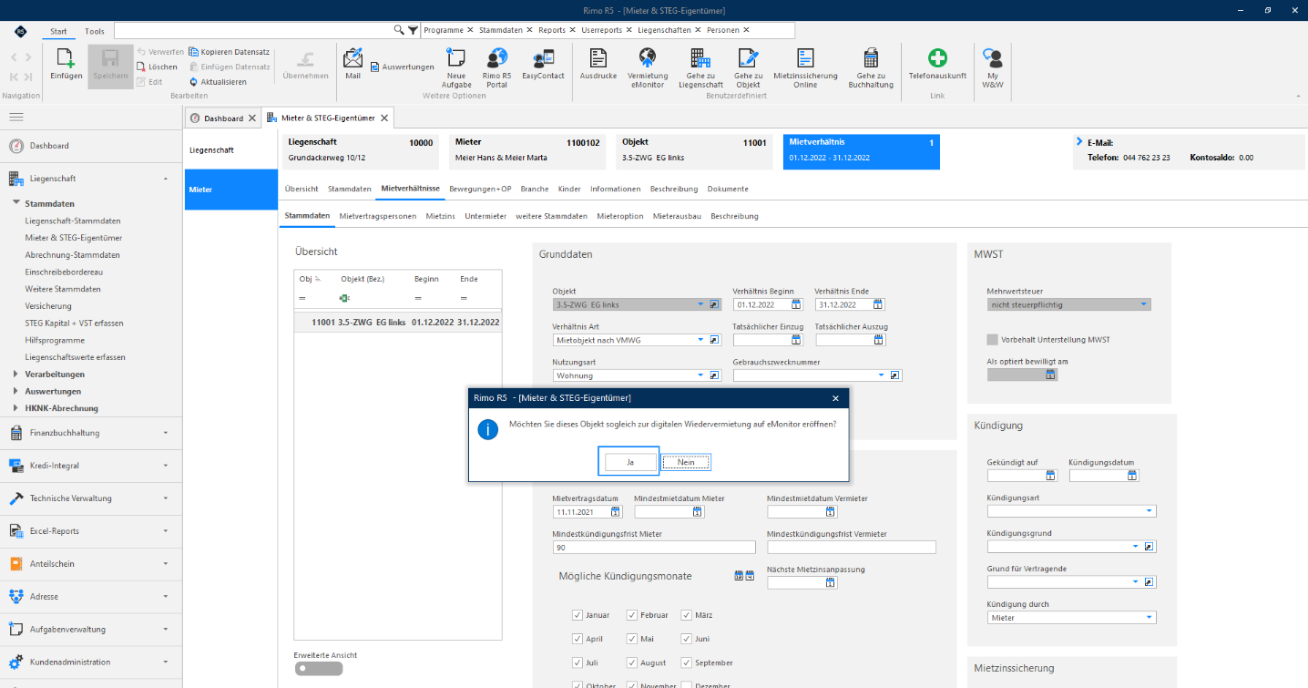Click the Mindestkündigungsfrist Mieter field
This screenshot has height=688, width=1308.
click(x=654, y=548)
